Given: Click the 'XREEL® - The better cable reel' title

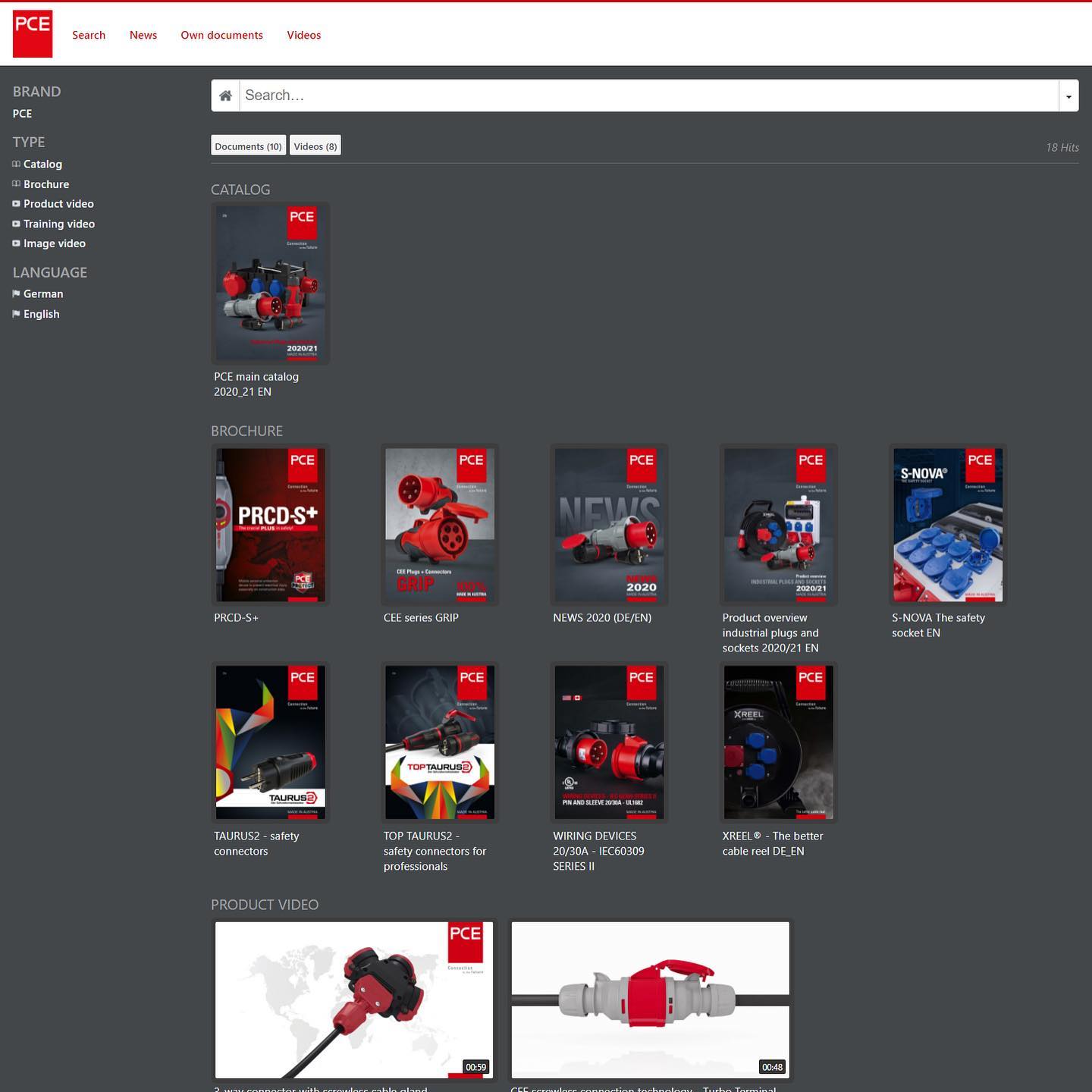Looking at the screenshot, I should click(x=773, y=844).
